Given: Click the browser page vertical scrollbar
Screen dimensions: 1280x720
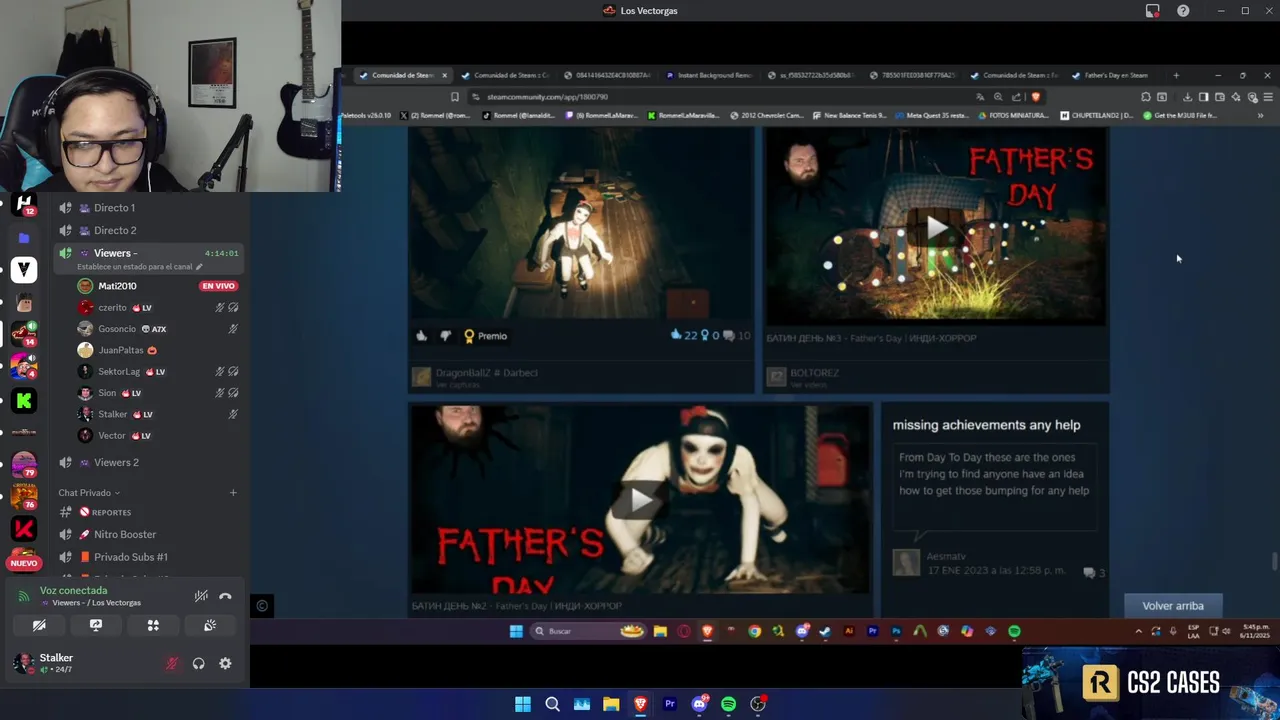Looking at the screenshot, I should [1273, 562].
